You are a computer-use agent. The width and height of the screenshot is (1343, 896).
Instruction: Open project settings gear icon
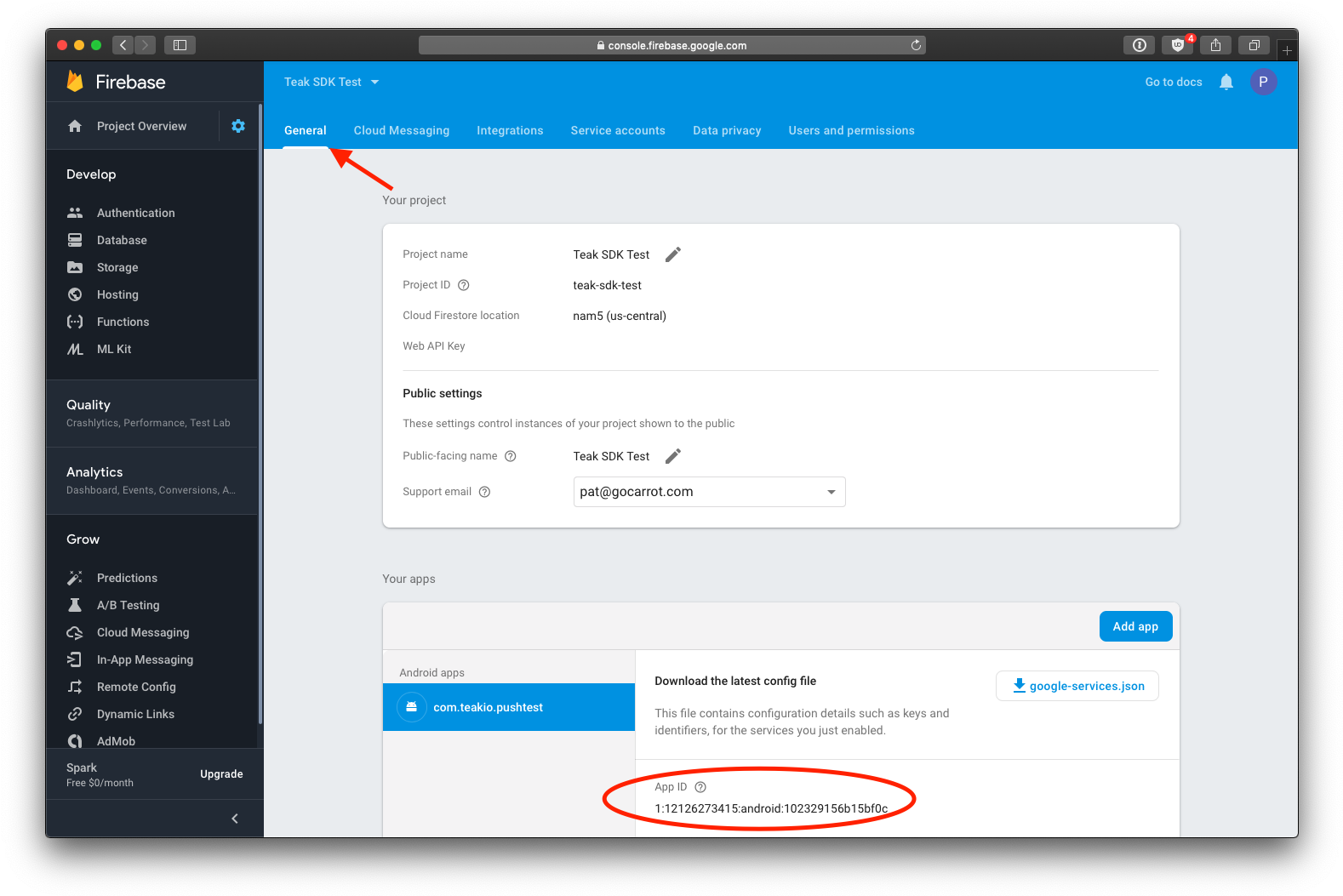[238, 126]
